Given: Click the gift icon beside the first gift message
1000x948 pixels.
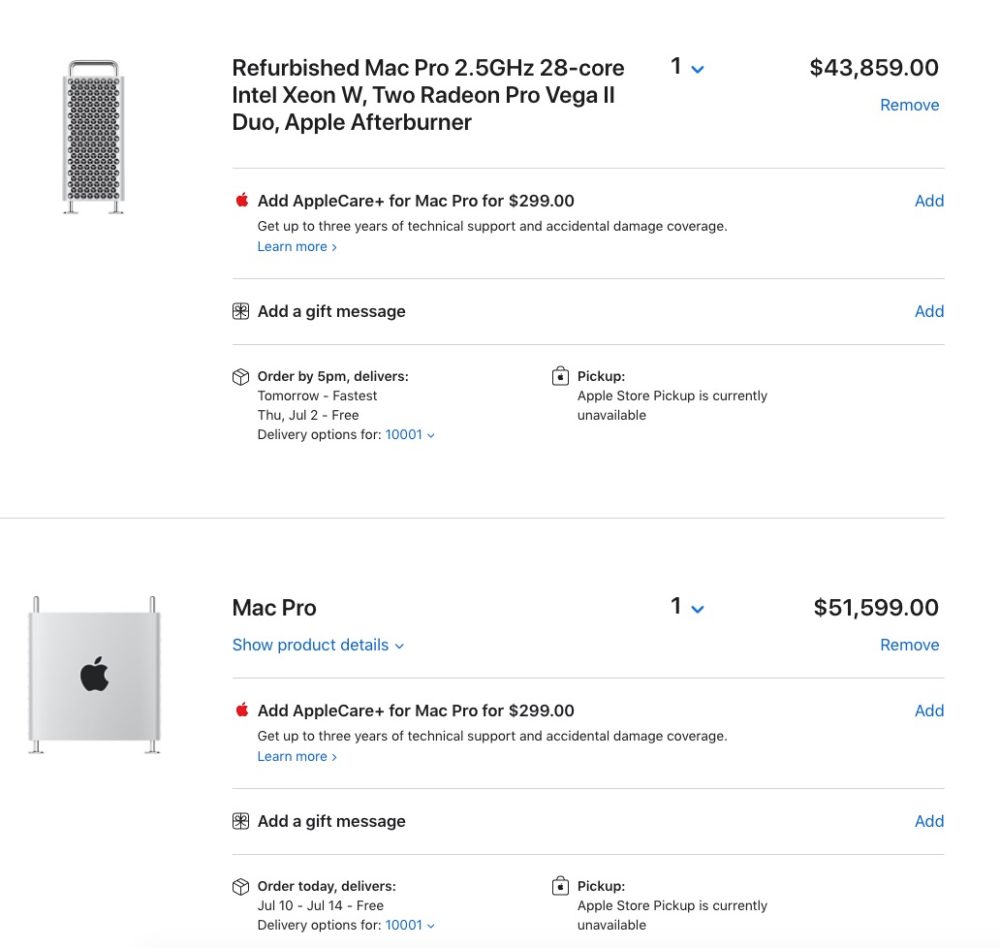Looking at the screenshot, I should coord(240,311).
